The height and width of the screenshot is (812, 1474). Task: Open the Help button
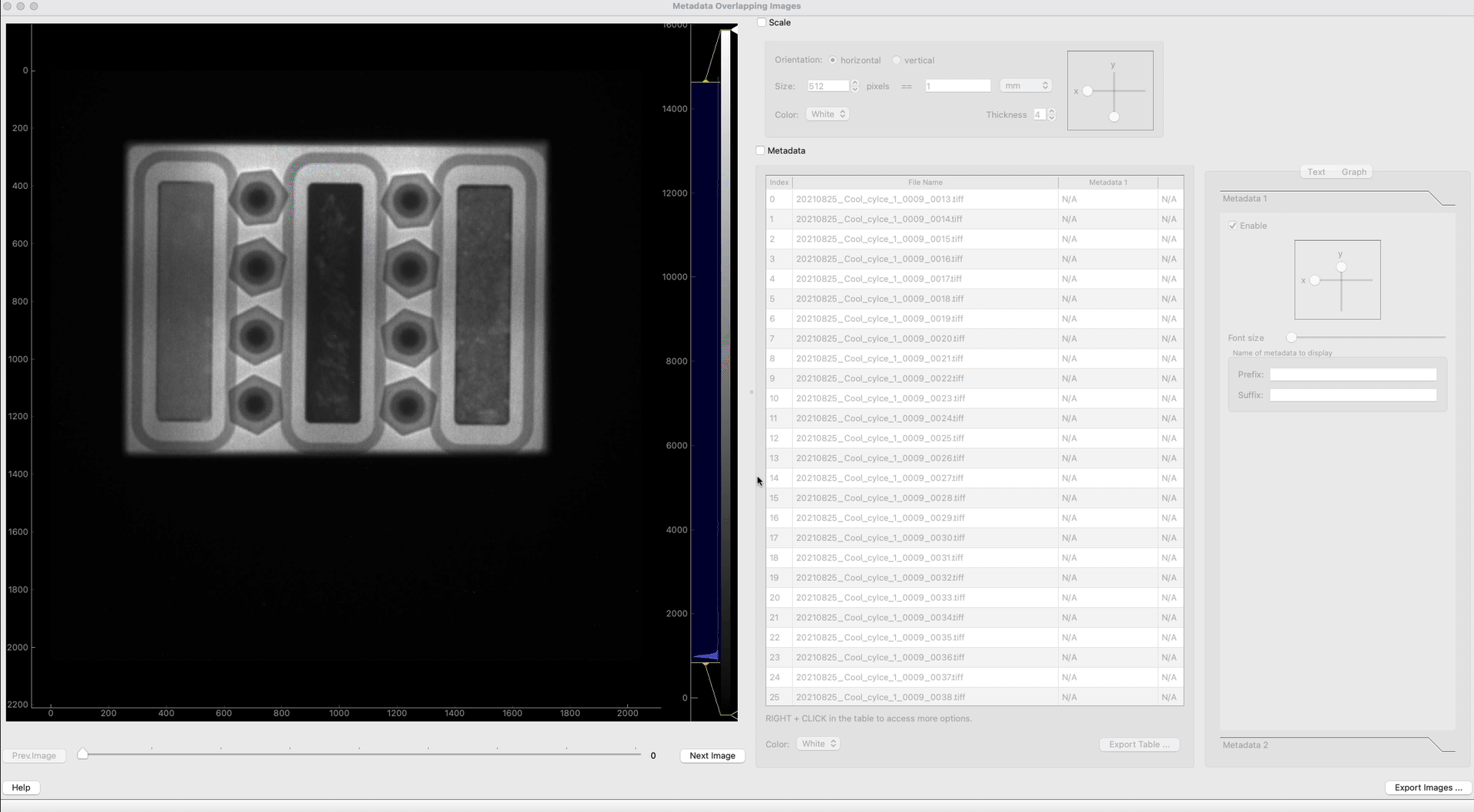(x=21, y=787)
